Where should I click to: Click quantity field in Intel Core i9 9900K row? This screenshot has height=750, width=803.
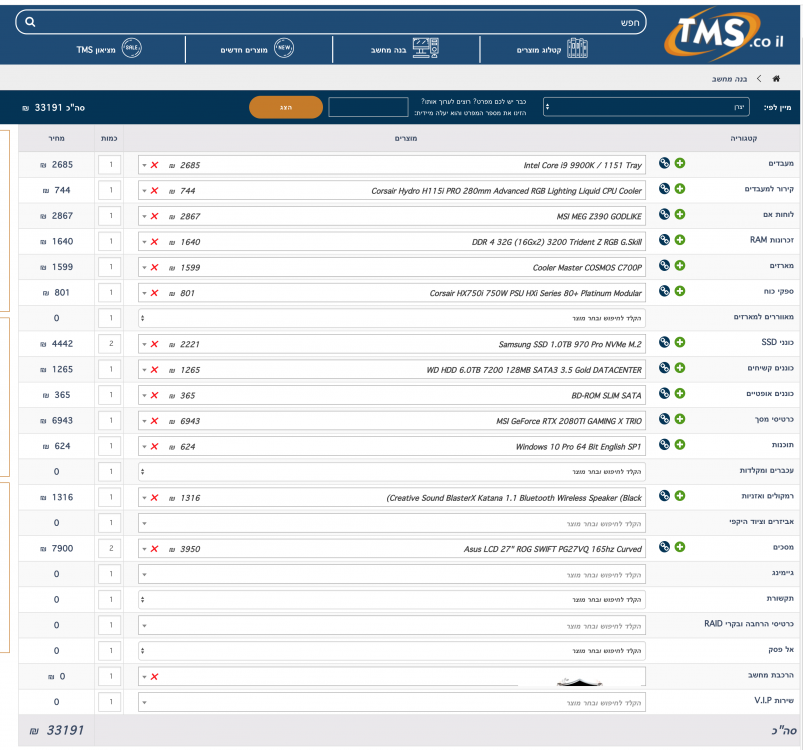tap(111, 164)
